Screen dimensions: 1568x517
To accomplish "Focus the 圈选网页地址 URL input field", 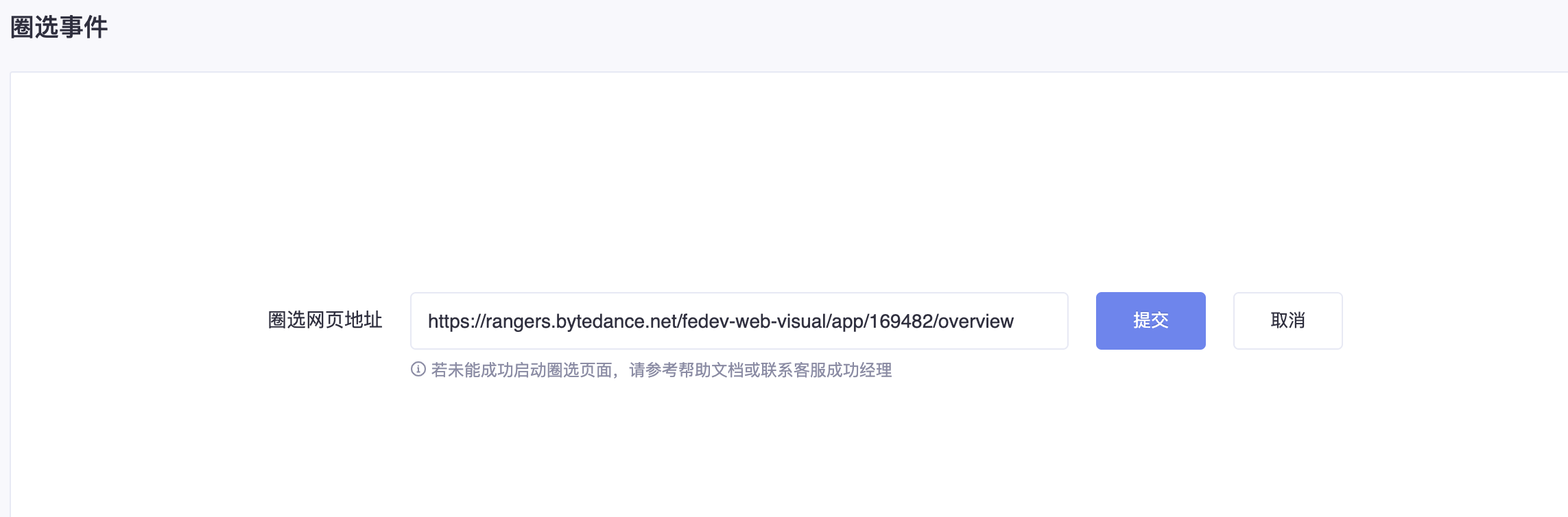I will [739, 321].
